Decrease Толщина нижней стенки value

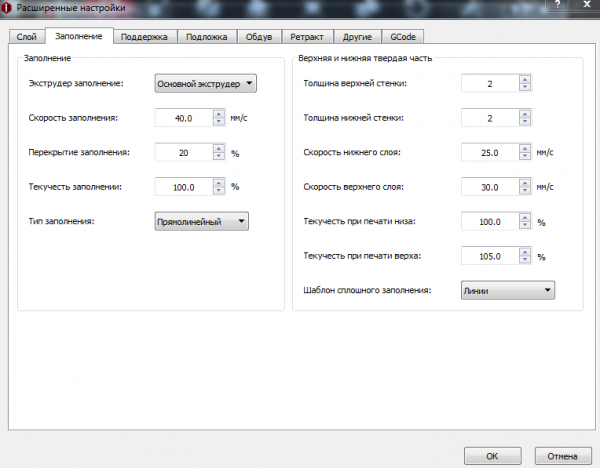(x=525, y=122)
